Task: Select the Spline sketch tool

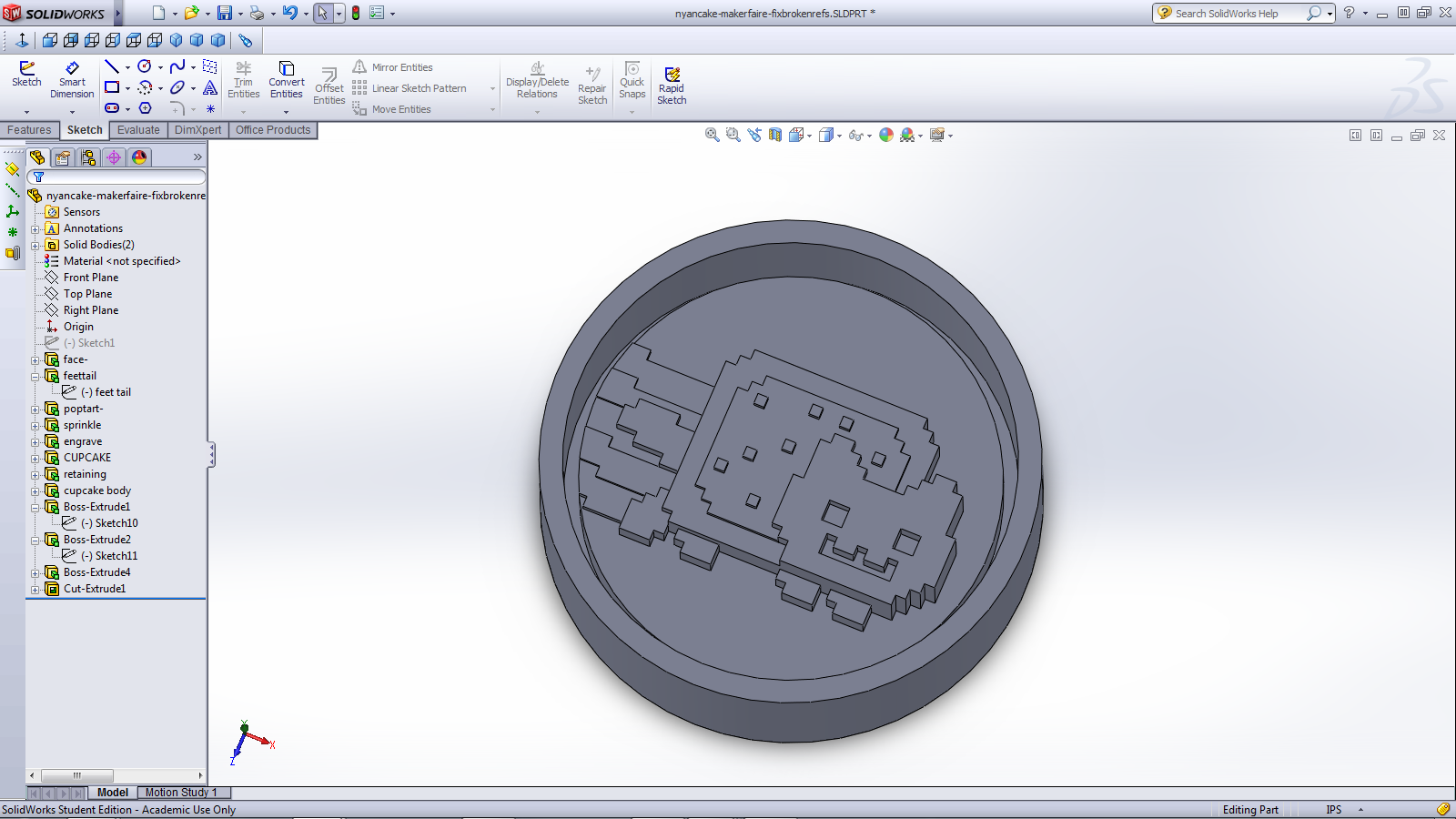Action: click(x=177, y=66)
